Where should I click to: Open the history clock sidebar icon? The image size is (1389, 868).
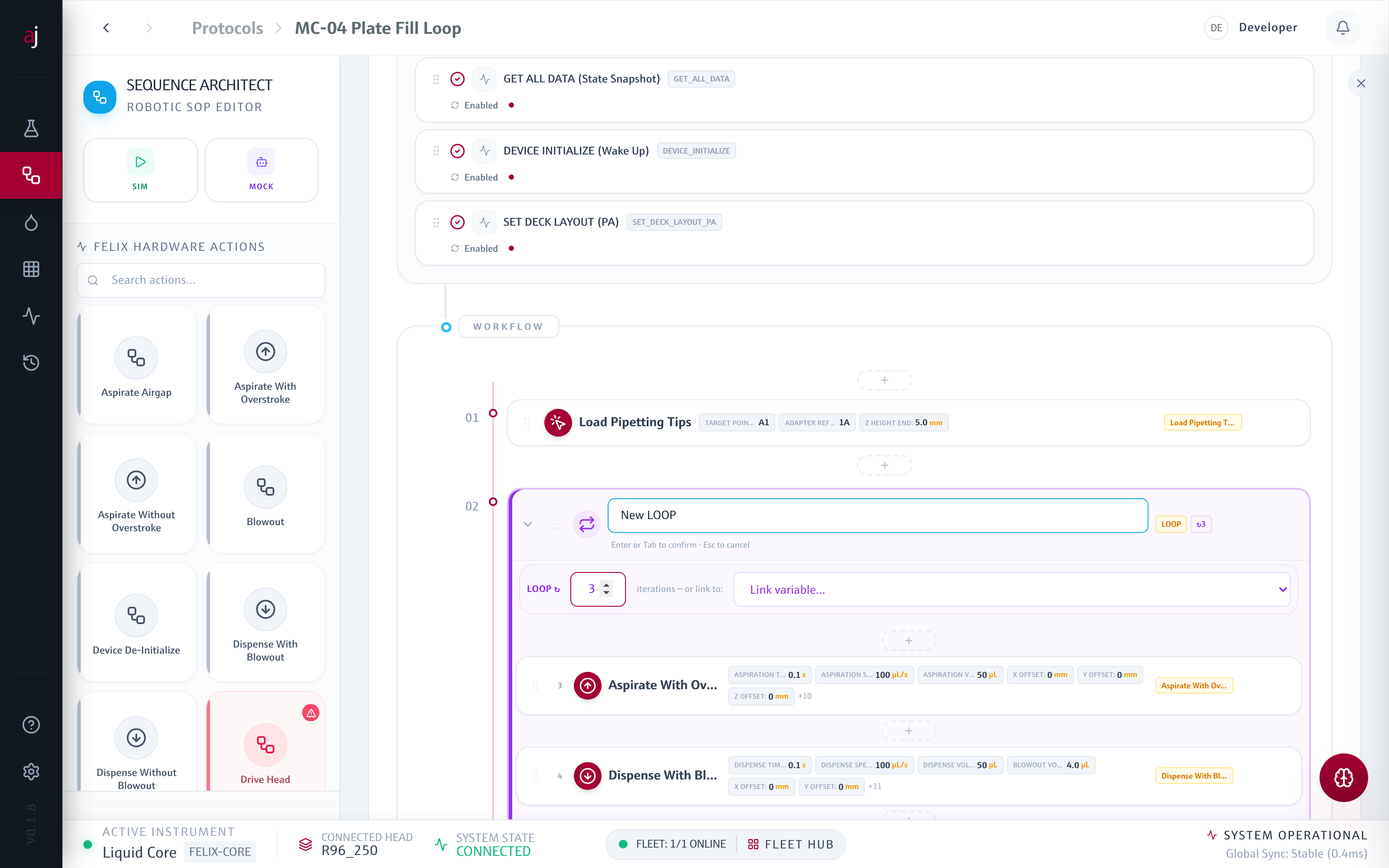[x=31, y=362]
